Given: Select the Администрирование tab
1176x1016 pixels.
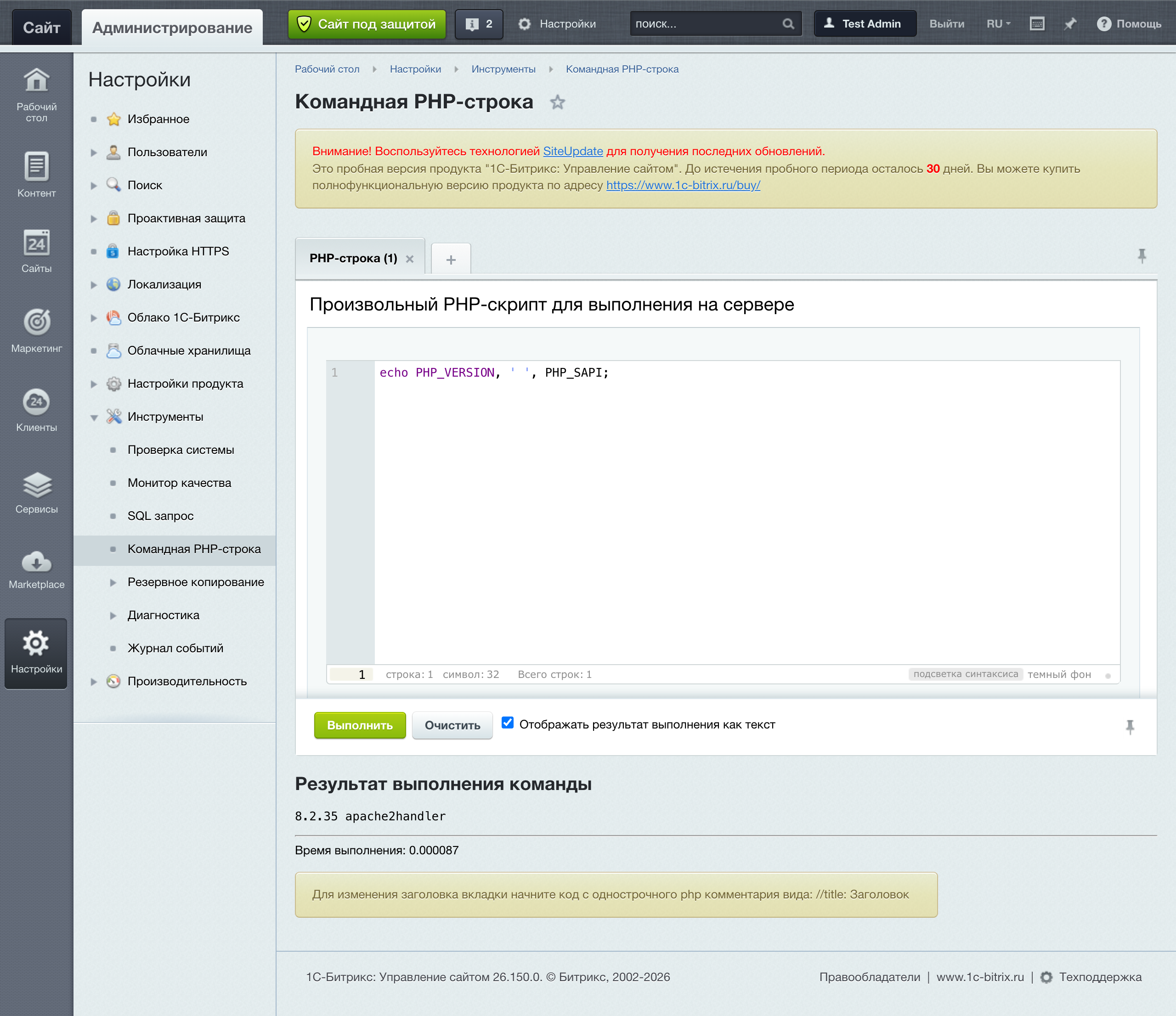Looking at the screenshot, I should pos(172,27).
